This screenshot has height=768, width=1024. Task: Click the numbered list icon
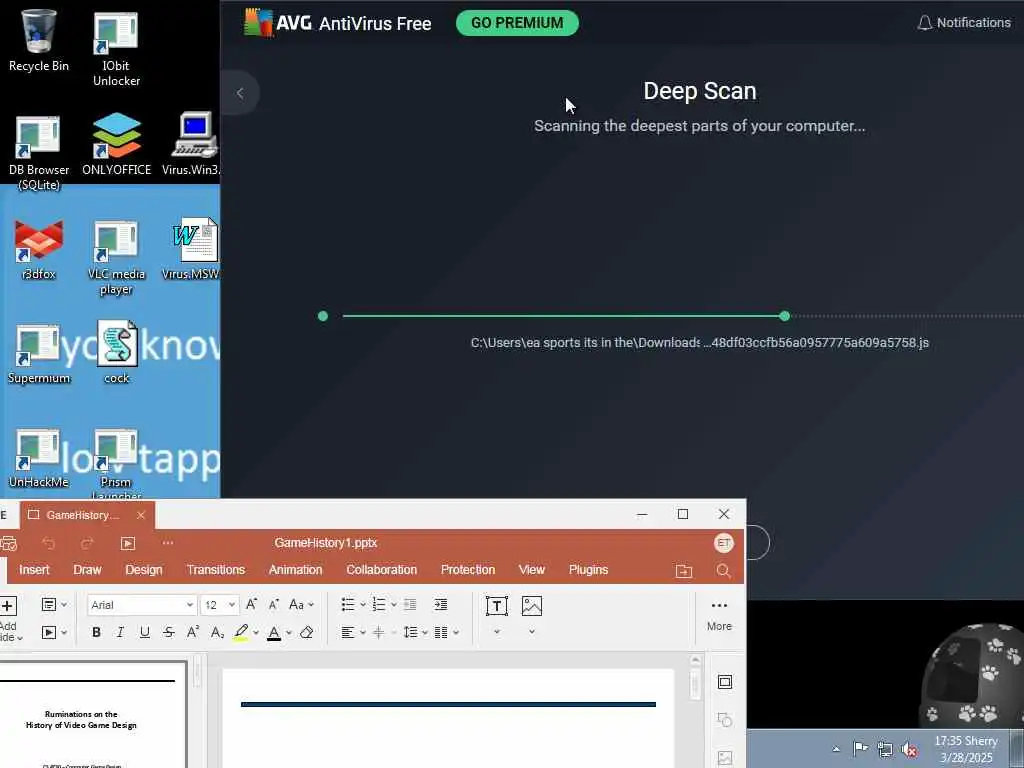[x=379, y=605]
